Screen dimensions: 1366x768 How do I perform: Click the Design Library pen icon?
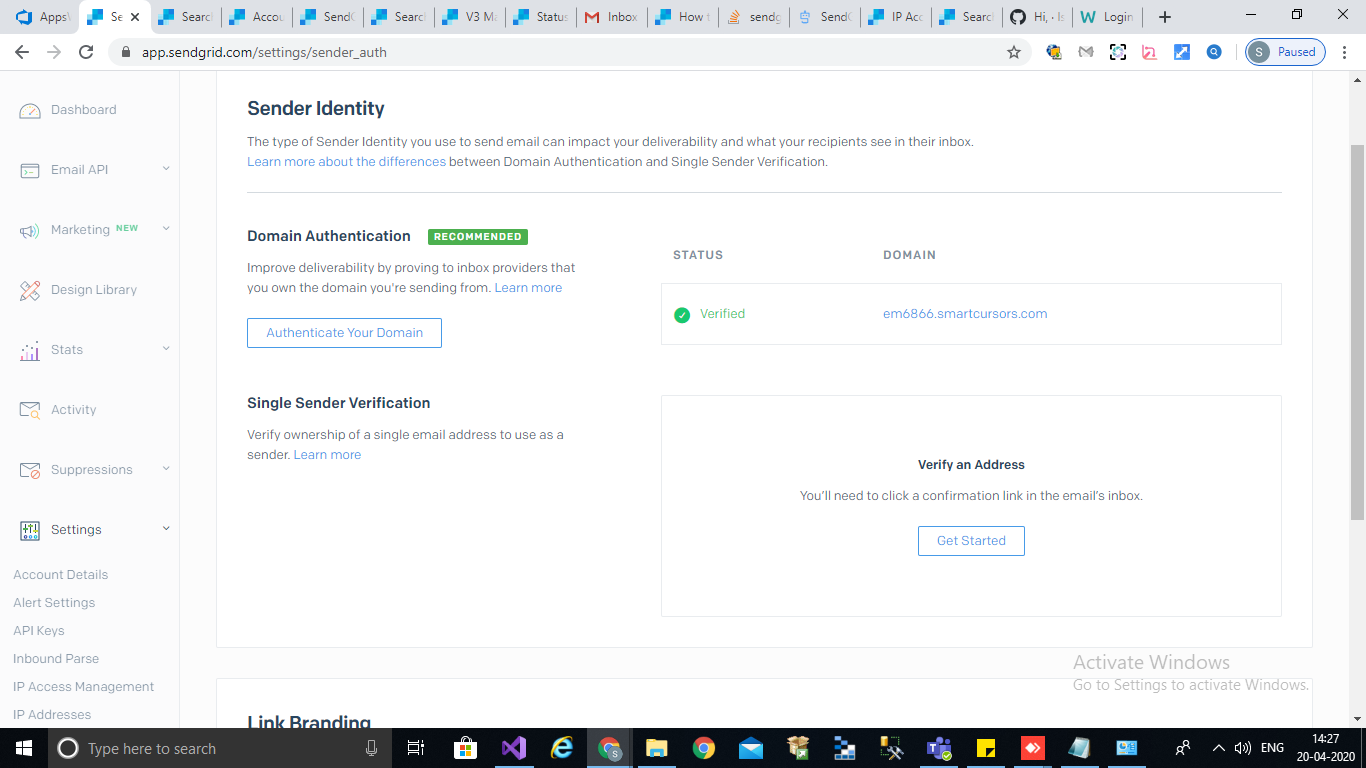29,289
